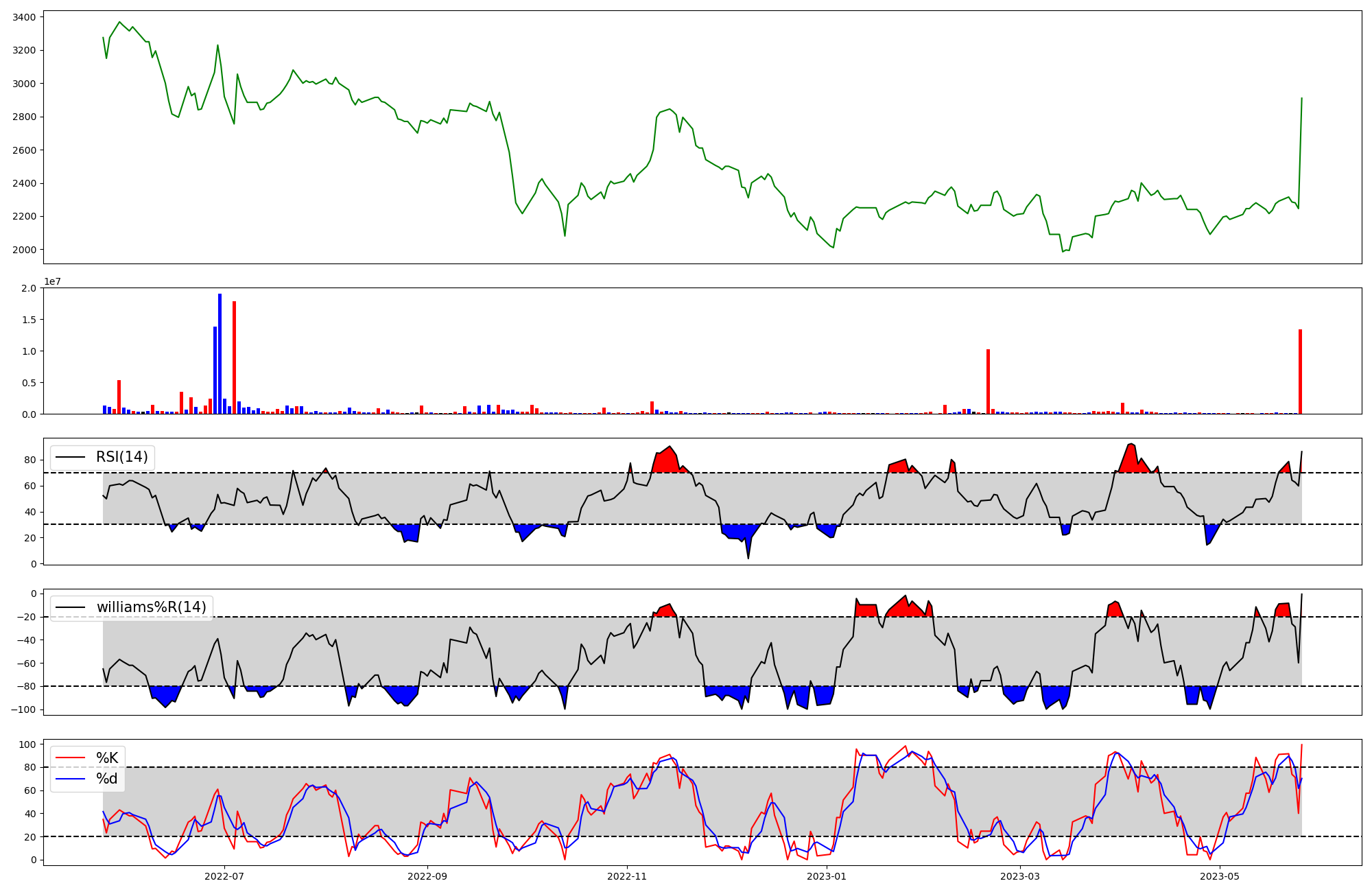Screen dimensions: 1372x892
Task: Click the -100 Williams %R axis tick label
Action: tap(24, 709)
